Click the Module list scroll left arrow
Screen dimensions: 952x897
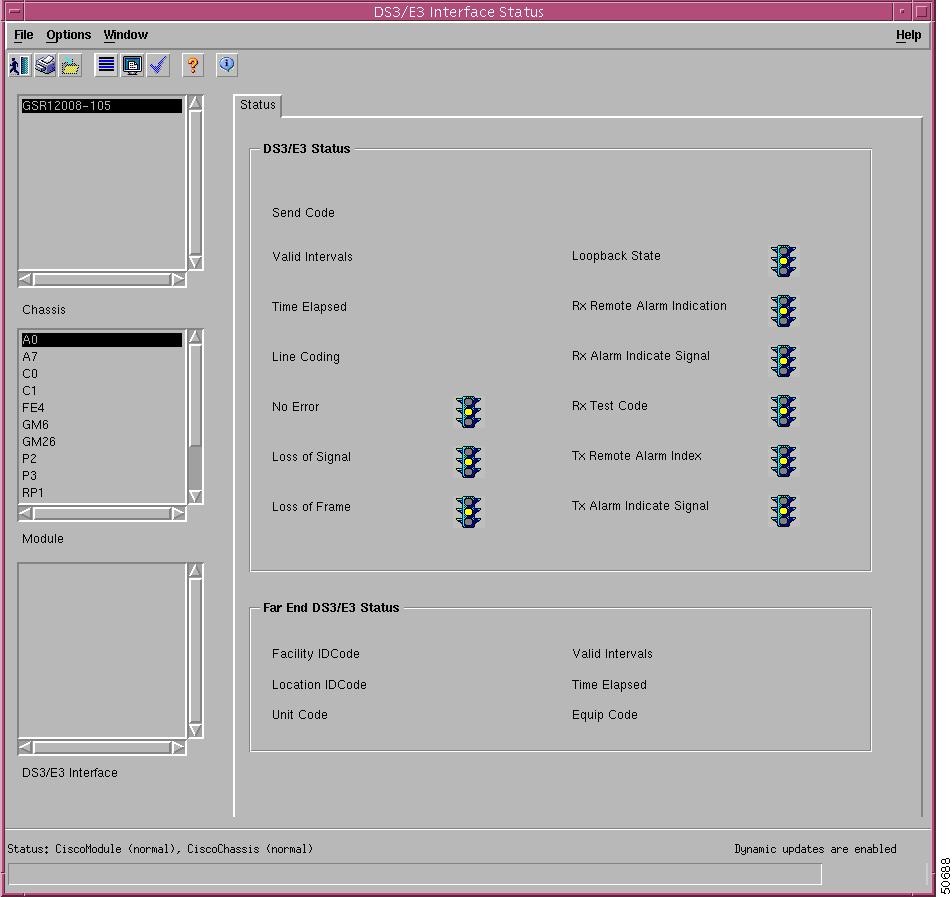26,513
